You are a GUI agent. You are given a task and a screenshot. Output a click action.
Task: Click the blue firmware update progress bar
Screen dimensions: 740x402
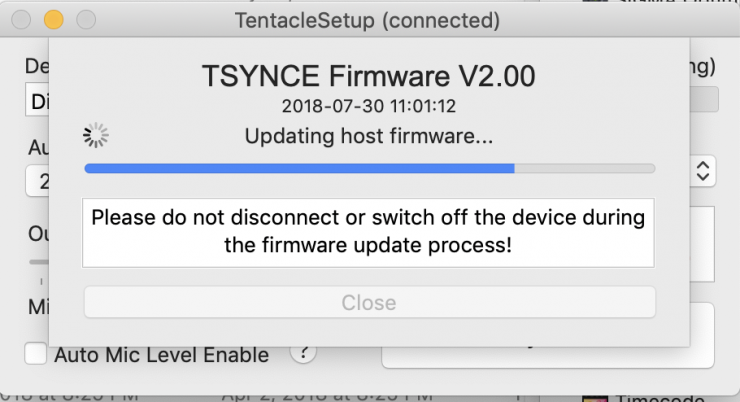coord(300,168)
